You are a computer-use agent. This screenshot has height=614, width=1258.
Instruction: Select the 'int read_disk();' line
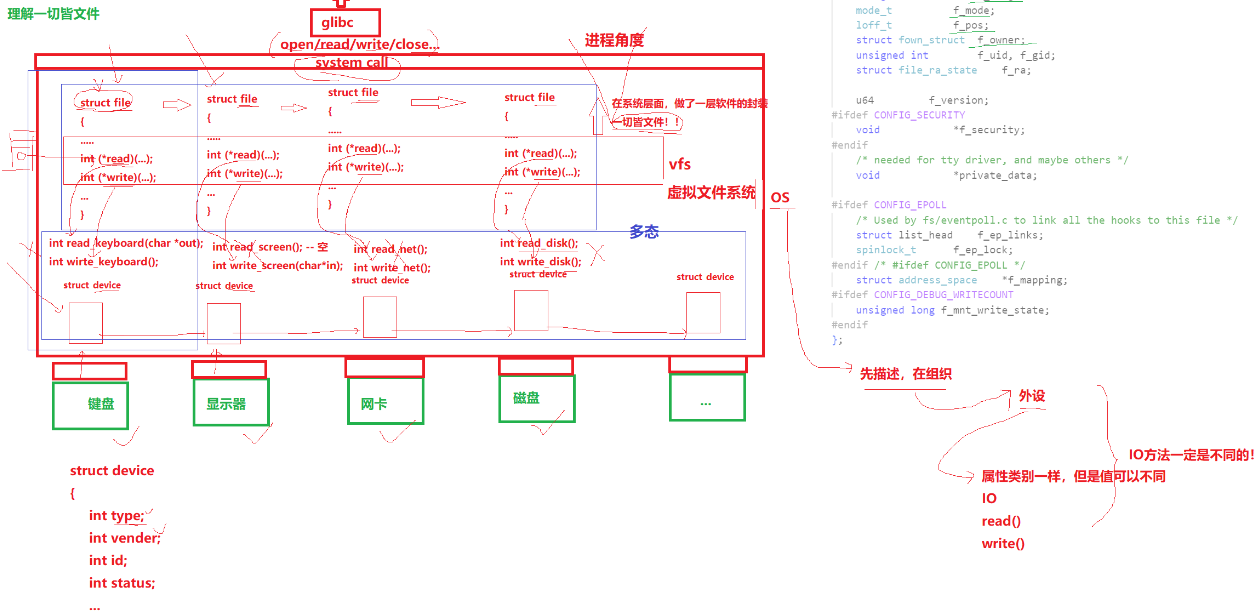click(x=539, y=243)
